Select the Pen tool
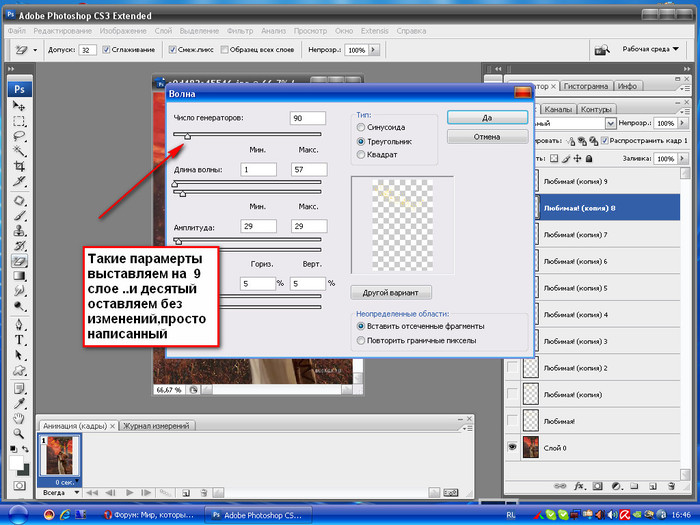 19,325
